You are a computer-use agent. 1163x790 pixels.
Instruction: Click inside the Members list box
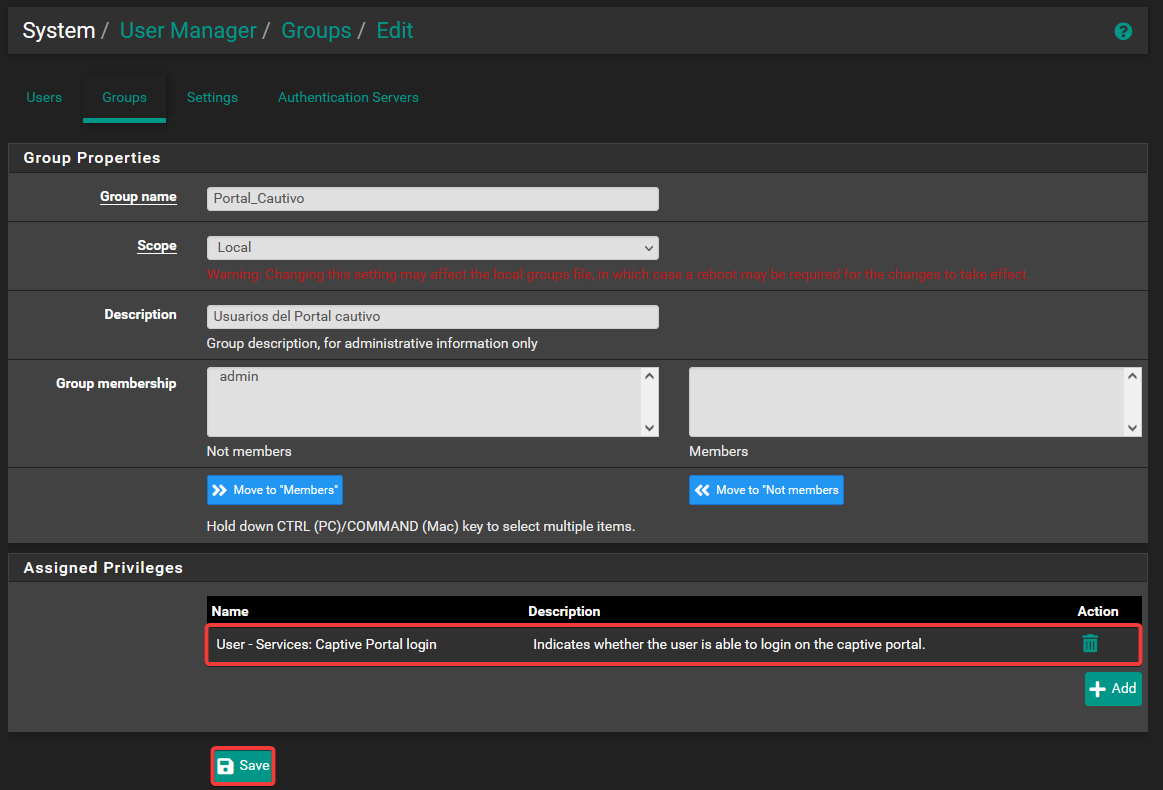[905, 401]
